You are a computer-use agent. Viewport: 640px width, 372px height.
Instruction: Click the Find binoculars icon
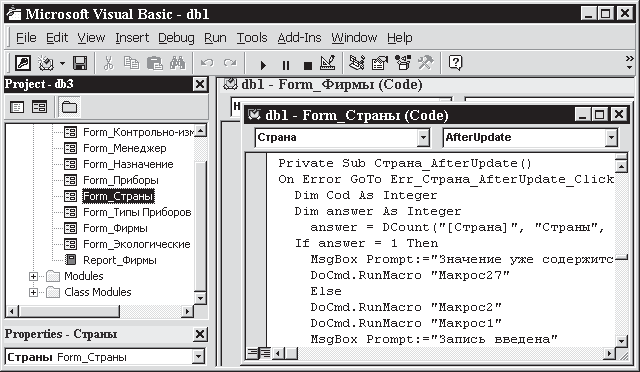coord(178,63)
